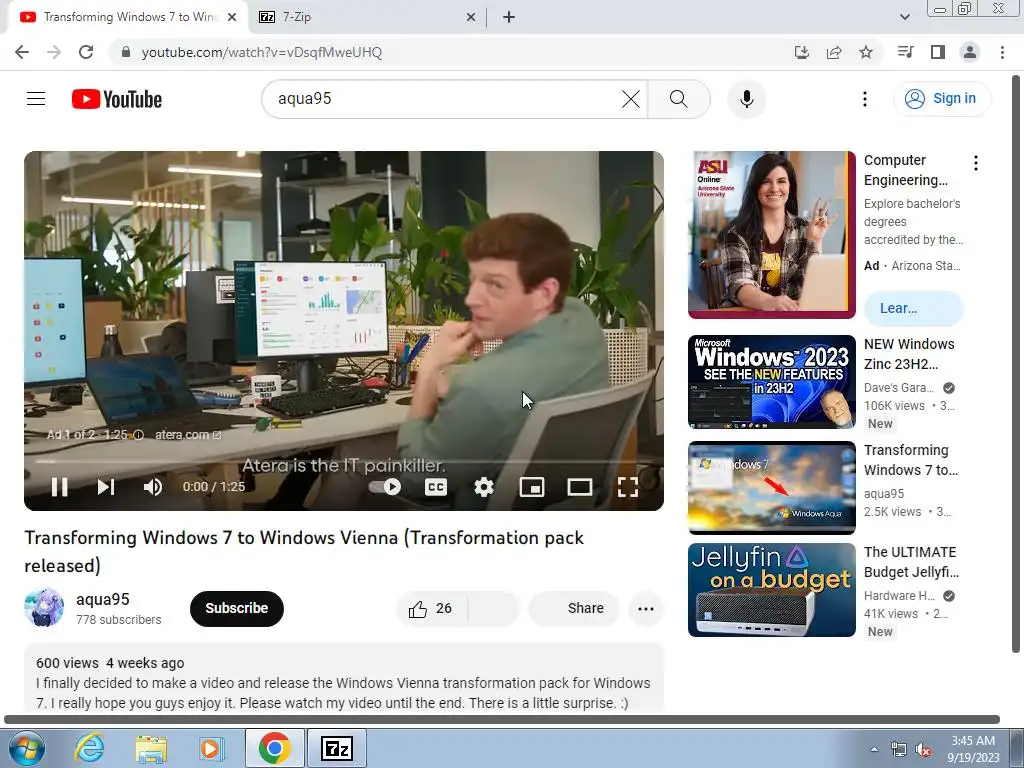The image size is (1024, 768).
Task: Play the Windows 2023 23H2 video thumbnail
Action: coord(771,382)
